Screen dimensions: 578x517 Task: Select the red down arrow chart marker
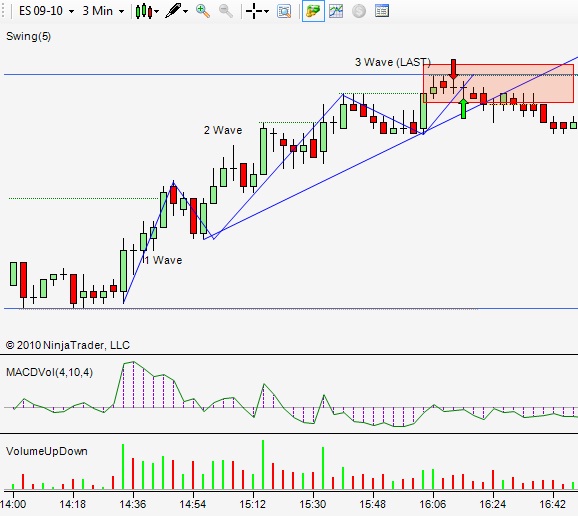(x=453, y=69)
